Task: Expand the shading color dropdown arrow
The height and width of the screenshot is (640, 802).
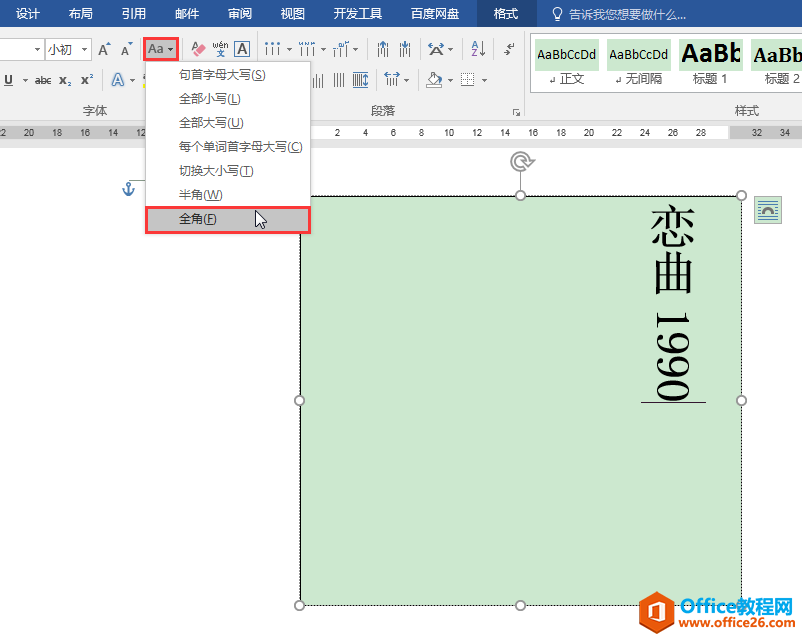Action: [451, 80]
